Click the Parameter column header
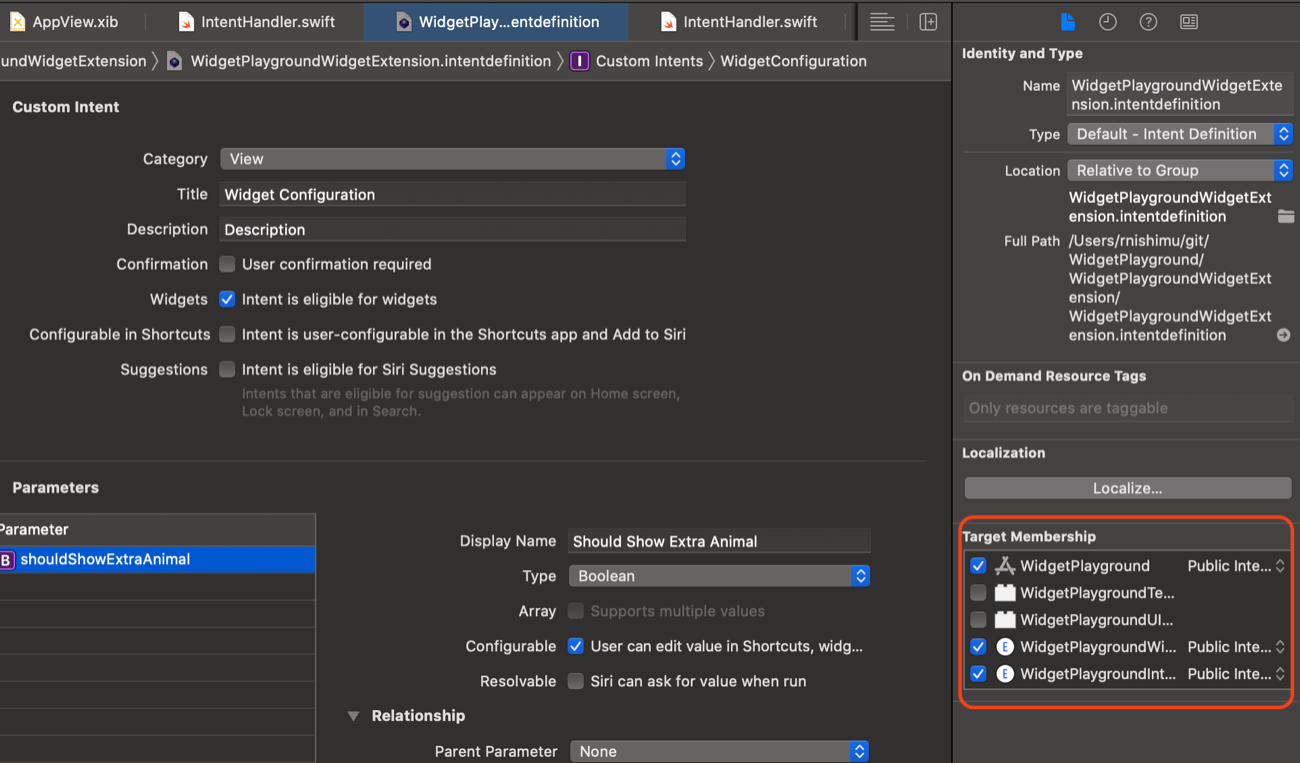 (157, 530)
